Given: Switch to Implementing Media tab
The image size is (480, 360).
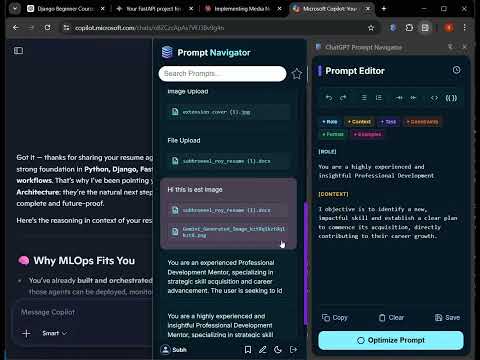Looking at the screenshot, I should pyautogui.click(x=242, y=9).
